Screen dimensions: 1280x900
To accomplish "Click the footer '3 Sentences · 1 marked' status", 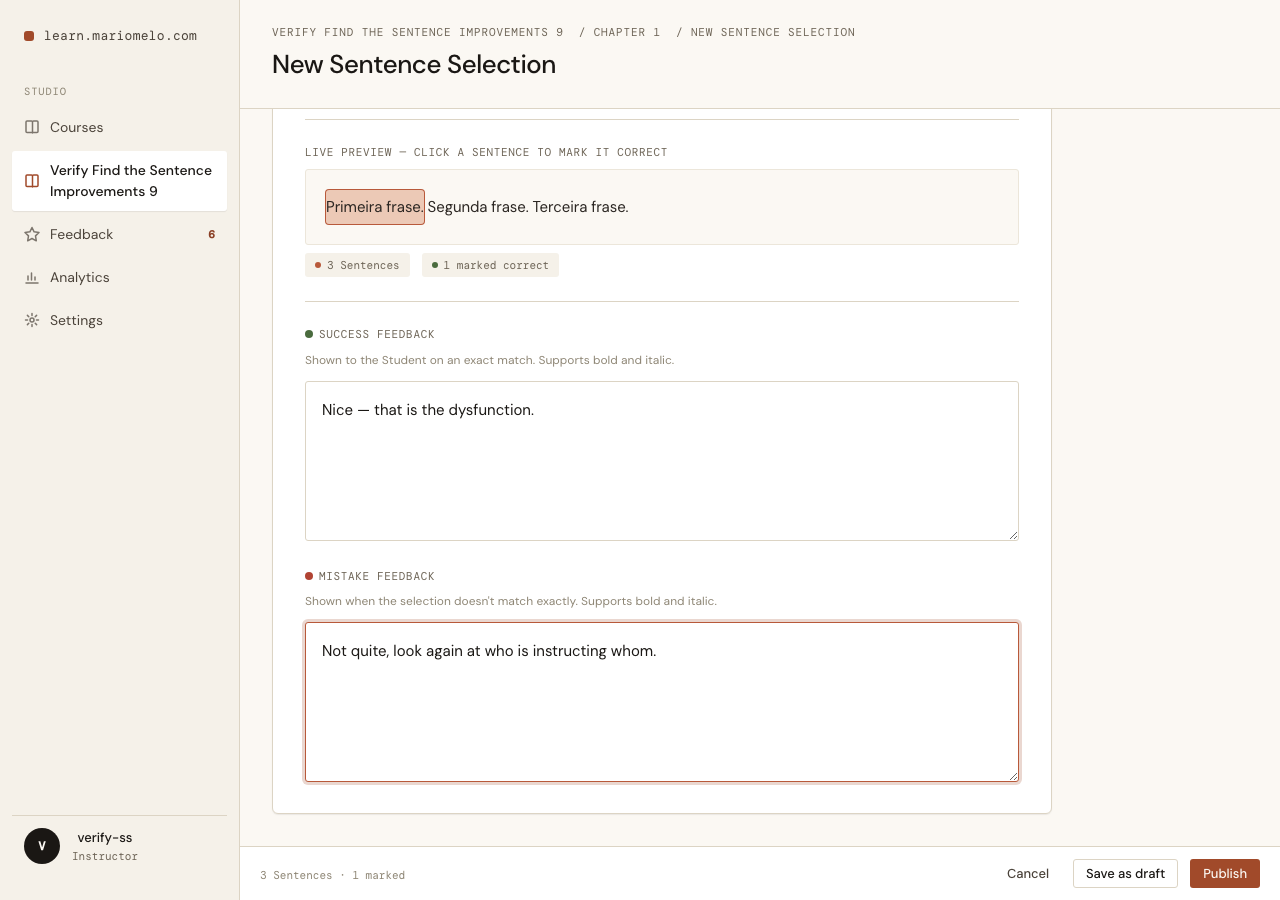I will pyautogui.click(x=333, y=875).
